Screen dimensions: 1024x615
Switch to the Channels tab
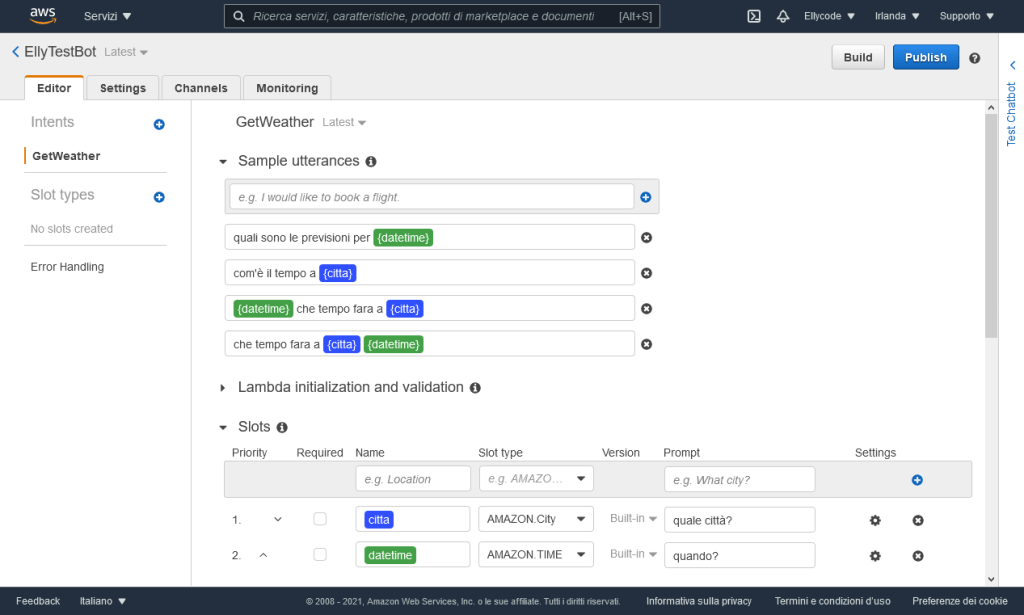click(201, 88)
